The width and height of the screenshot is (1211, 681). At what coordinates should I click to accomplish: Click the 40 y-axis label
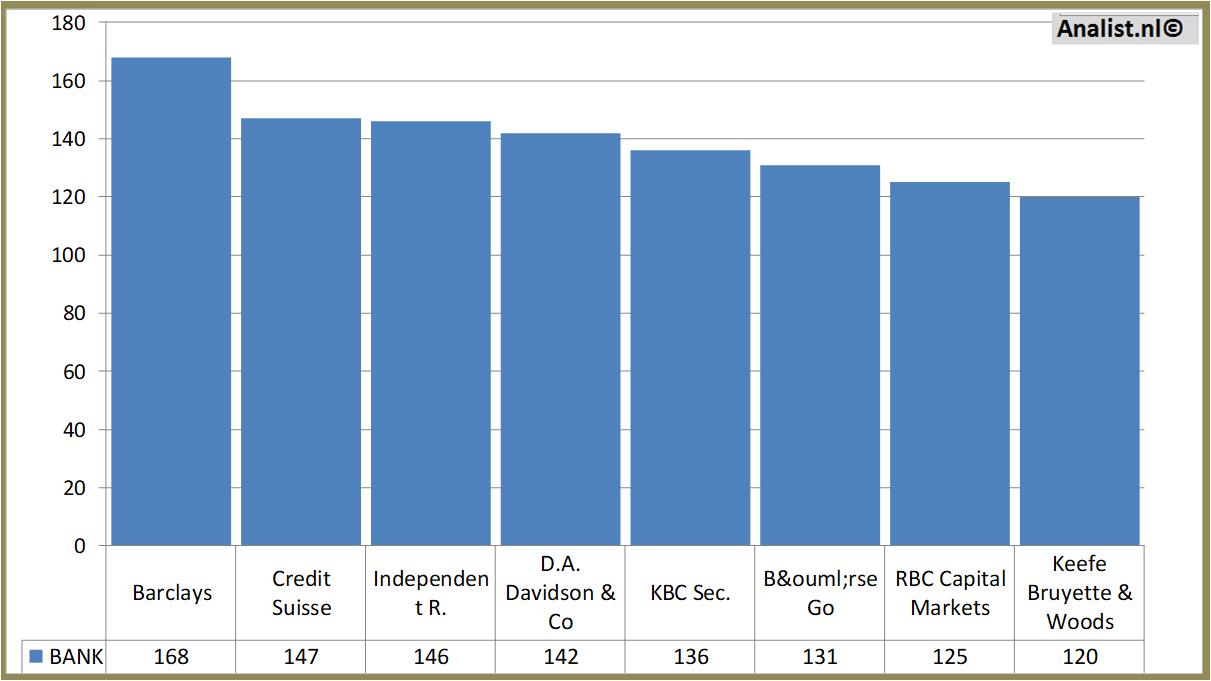coord(74,430)
